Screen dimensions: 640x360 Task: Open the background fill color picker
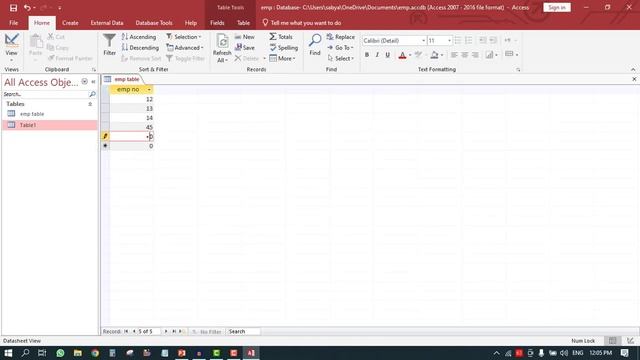(442, 55)
